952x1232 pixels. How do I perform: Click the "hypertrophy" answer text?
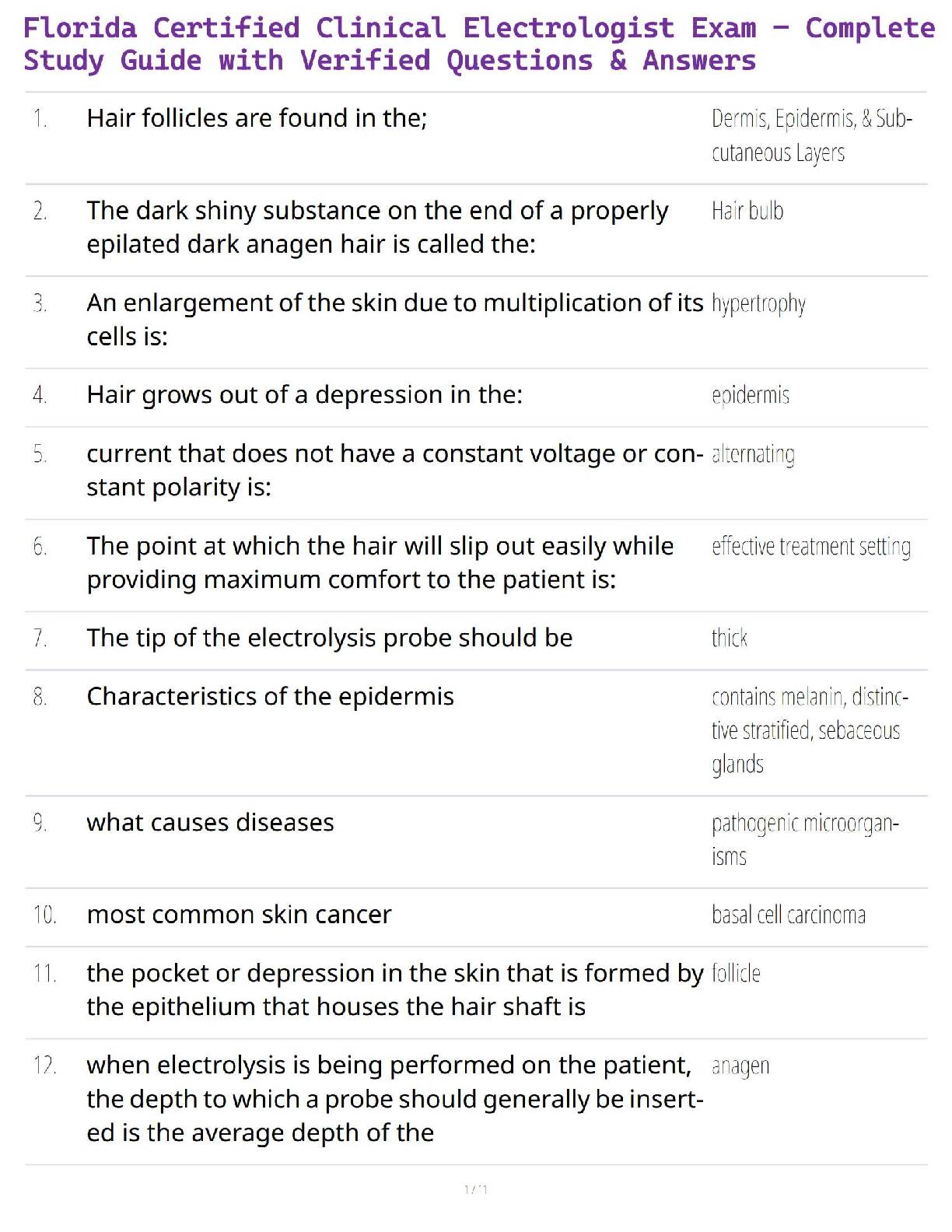point(758,303)
